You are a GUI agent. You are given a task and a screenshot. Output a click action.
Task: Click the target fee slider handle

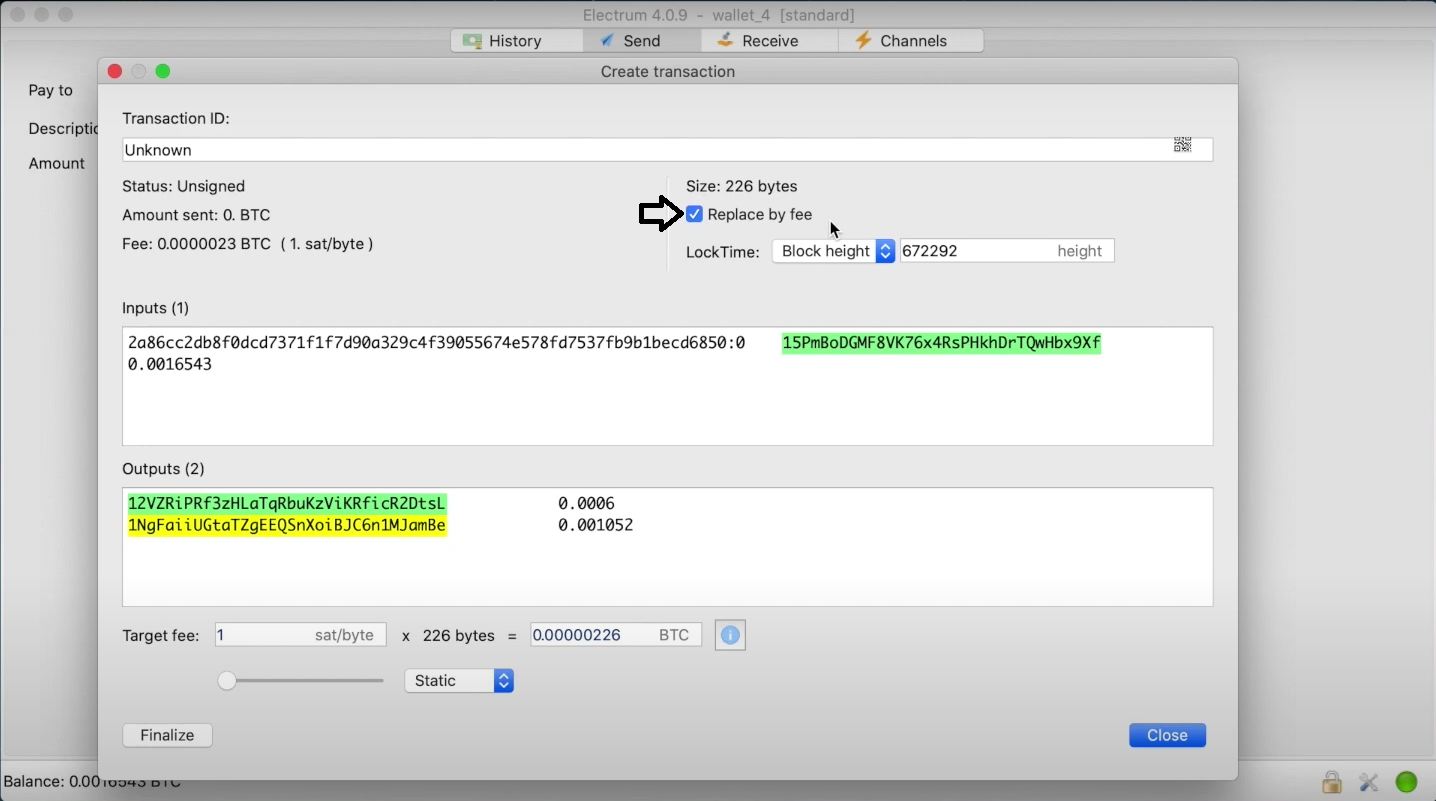(x=227, y=681)
